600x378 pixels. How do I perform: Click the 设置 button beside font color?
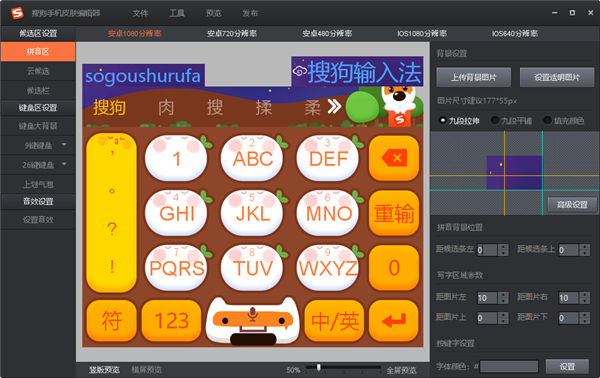[x=567, y=367]
